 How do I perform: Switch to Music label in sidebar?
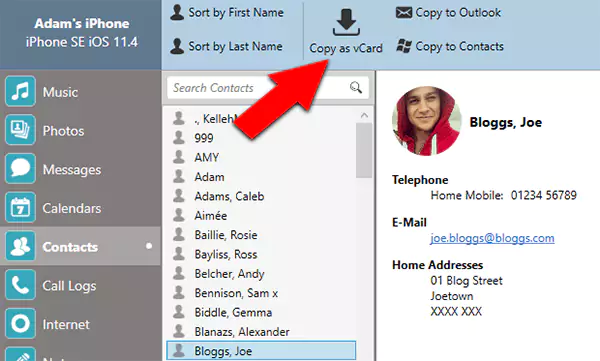click(60, 92)
